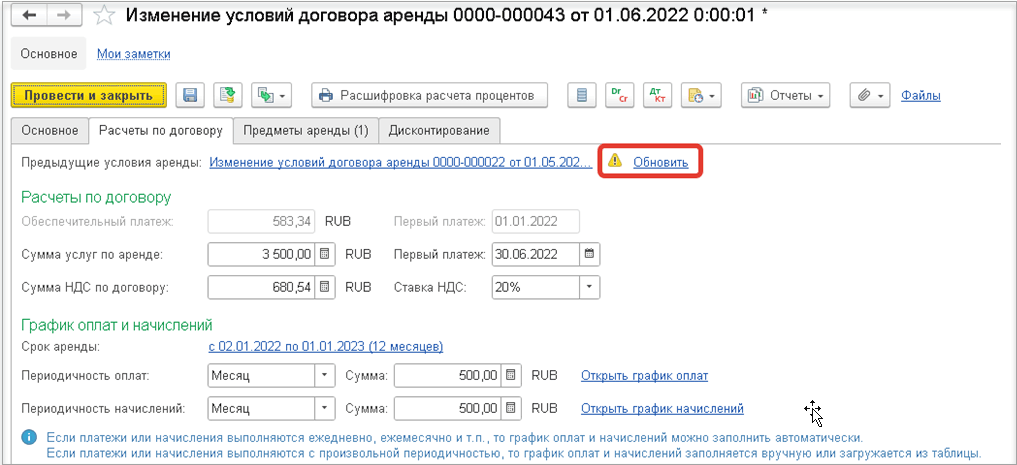Open calculator for Сумма НДС по договору

pyautogui.click(x=326, y=287)
